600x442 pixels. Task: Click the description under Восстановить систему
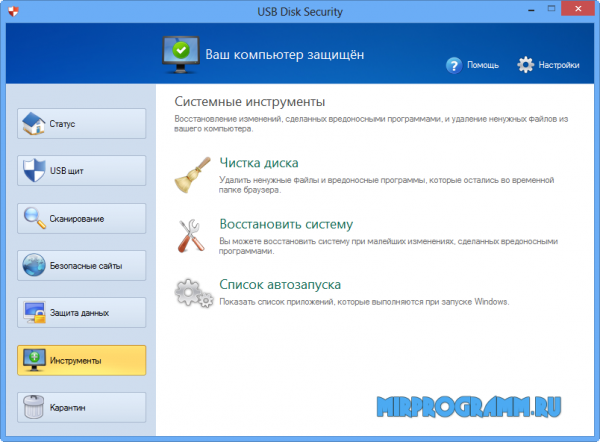pos(388,246)
